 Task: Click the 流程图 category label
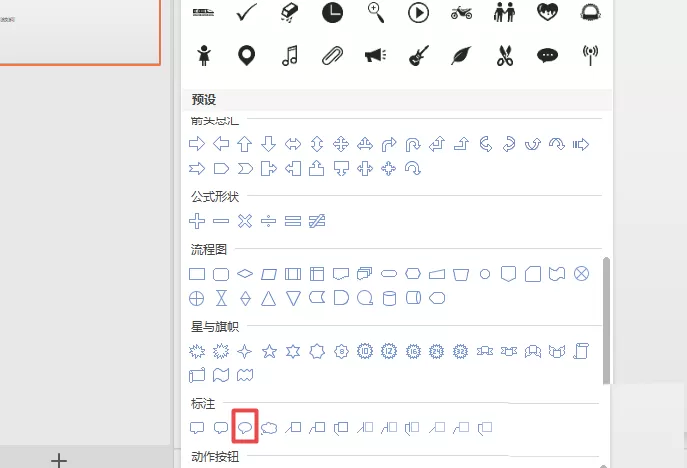tap(209, 250)
